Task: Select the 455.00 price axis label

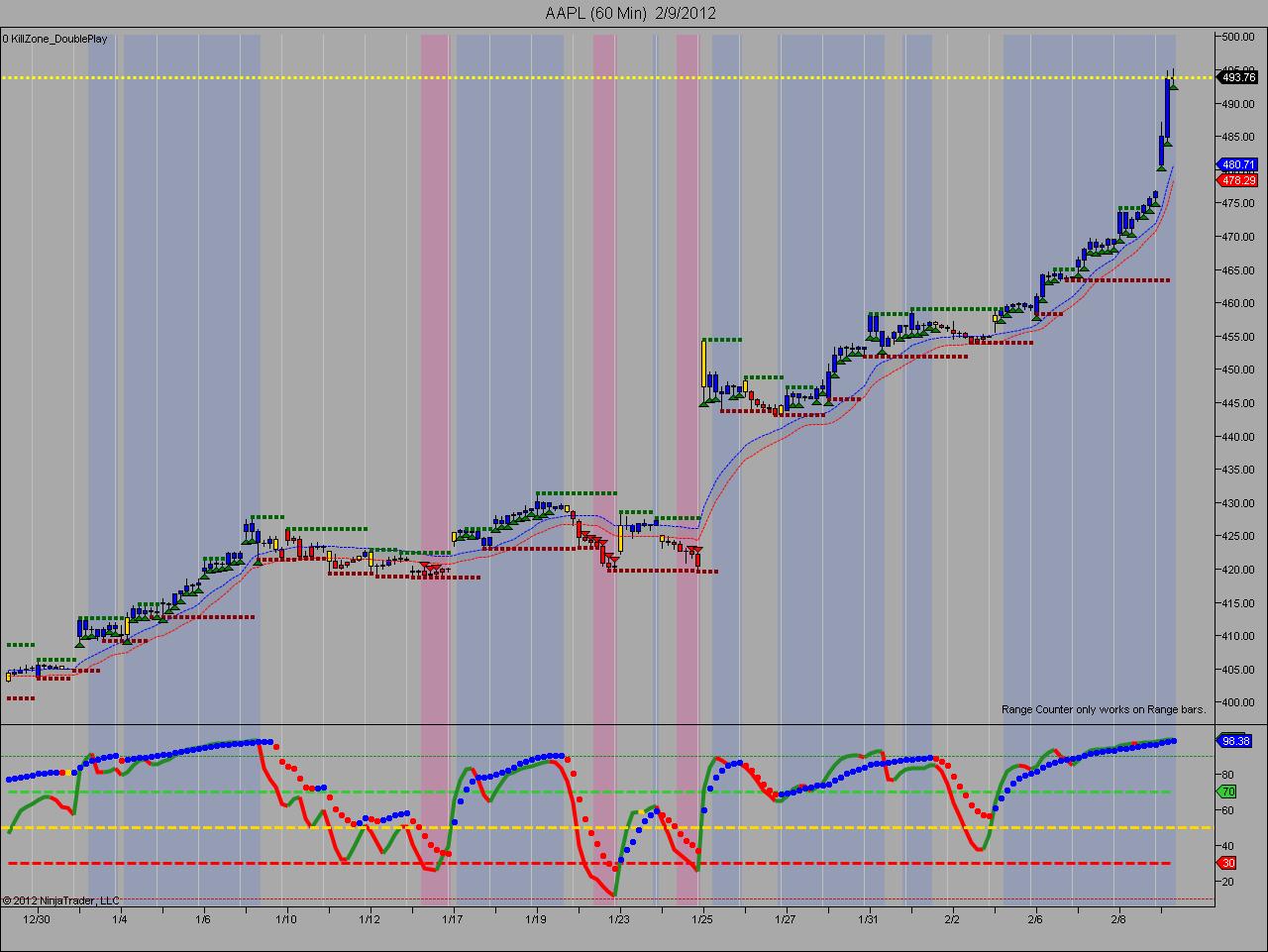Action: coord(1238,337)
